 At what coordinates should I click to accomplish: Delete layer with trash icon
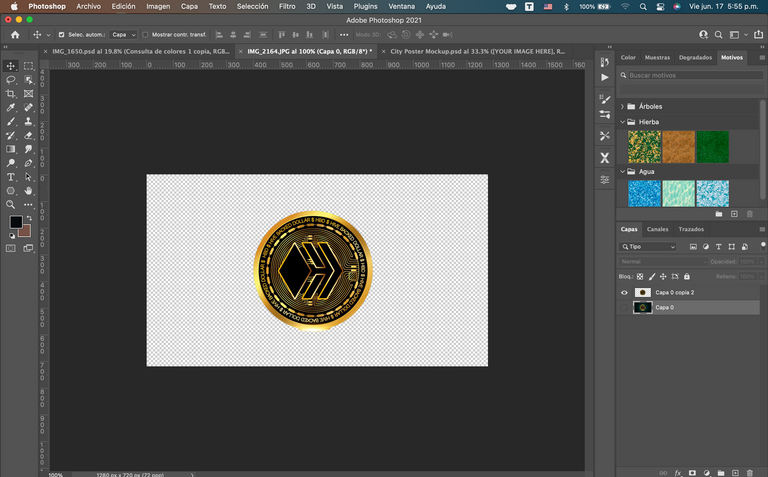point(749,473)
